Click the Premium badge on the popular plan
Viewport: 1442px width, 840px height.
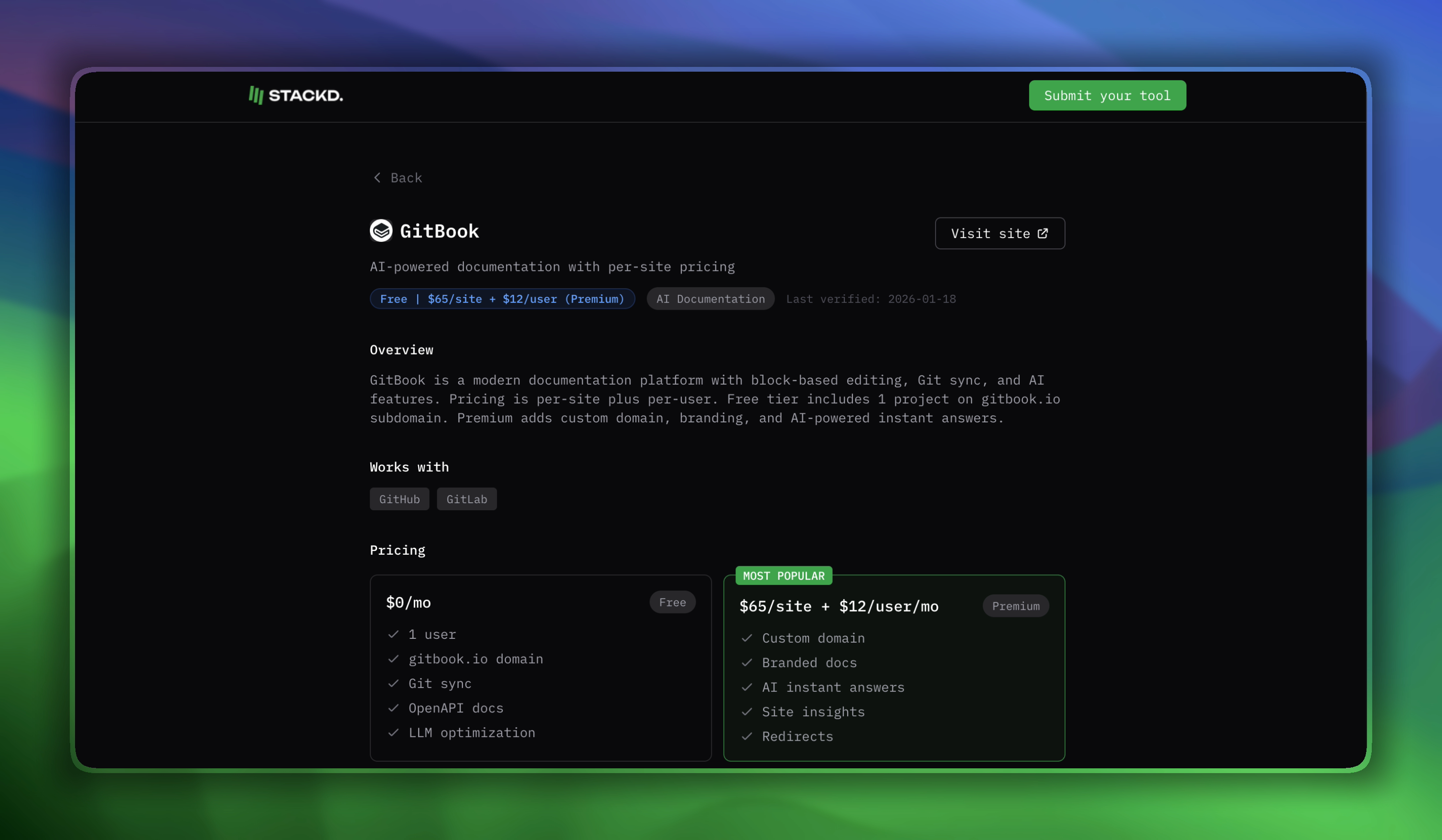pyautogui.click(x=1015, y=606)
